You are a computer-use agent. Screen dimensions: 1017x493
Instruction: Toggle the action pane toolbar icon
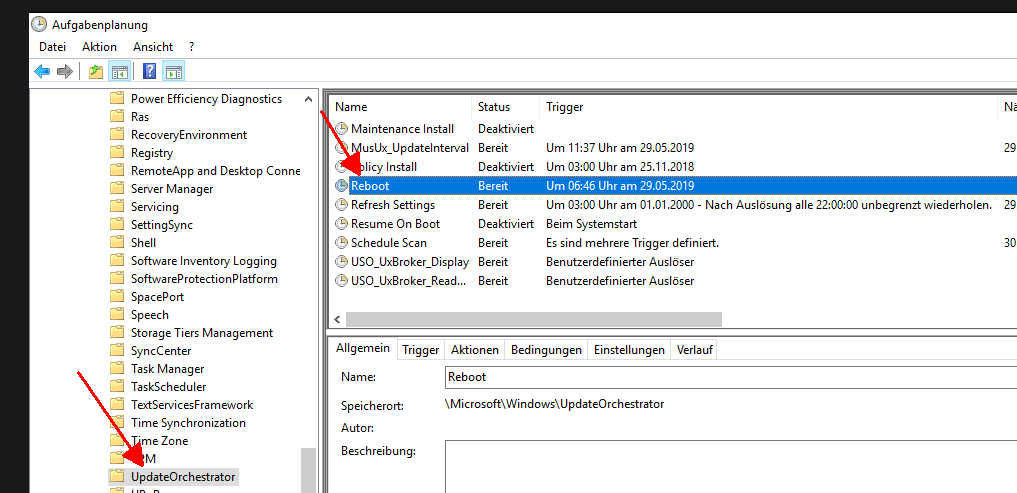[x=174, y=71]
